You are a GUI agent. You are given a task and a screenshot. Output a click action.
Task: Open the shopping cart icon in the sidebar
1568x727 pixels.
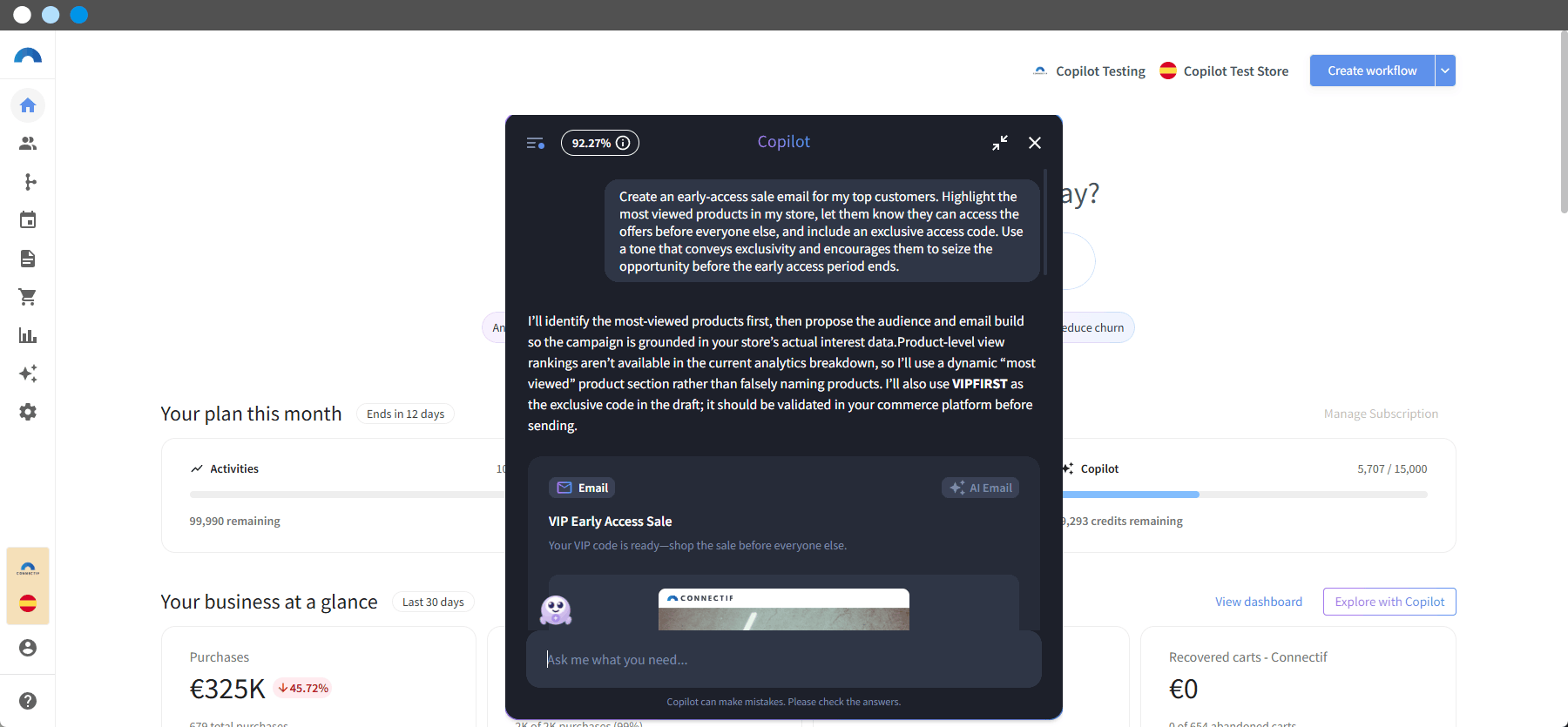(x=28, y=297)
